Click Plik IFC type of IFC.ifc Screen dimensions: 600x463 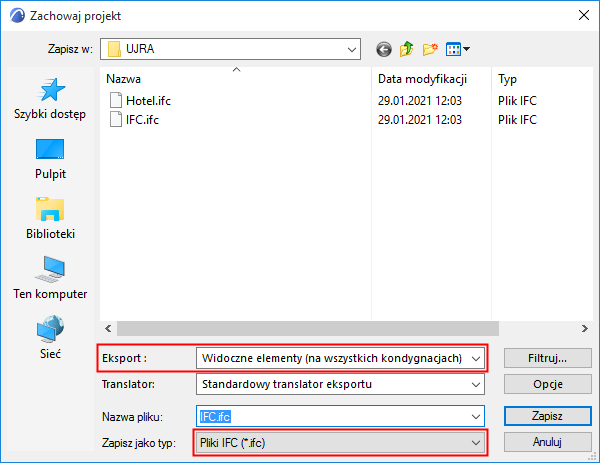click(517, 120)
